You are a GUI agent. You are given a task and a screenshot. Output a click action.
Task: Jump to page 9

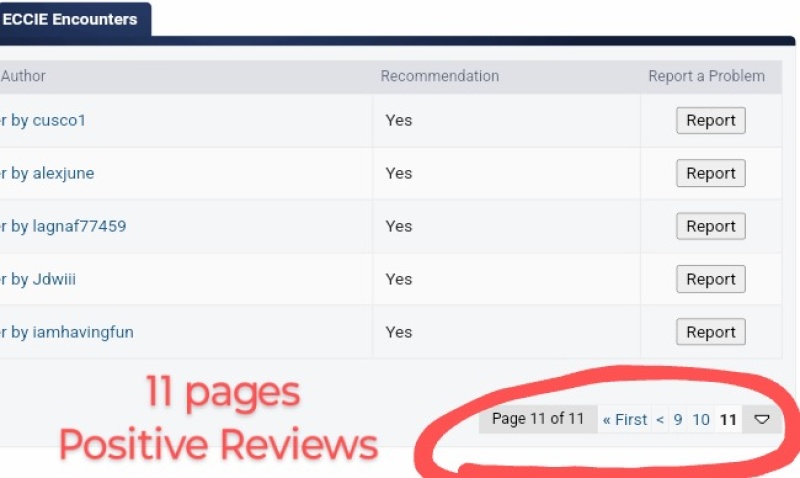coord(678,419)
